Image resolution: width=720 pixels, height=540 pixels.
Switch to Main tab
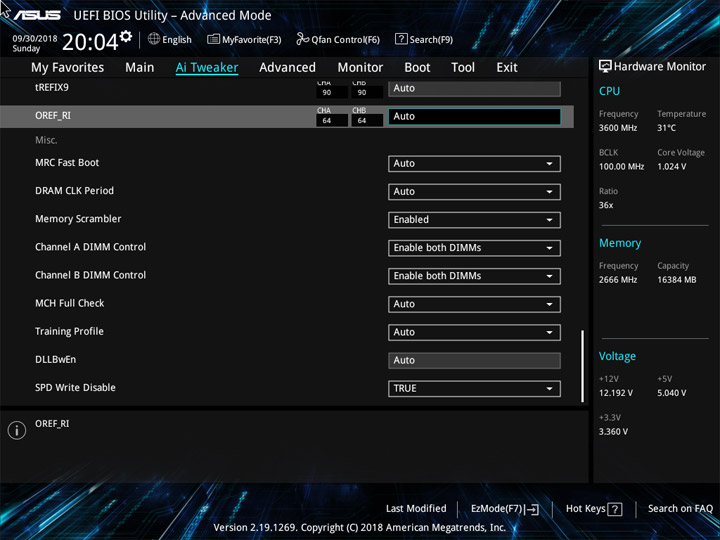pyautogui.click(x=140, y=68)
